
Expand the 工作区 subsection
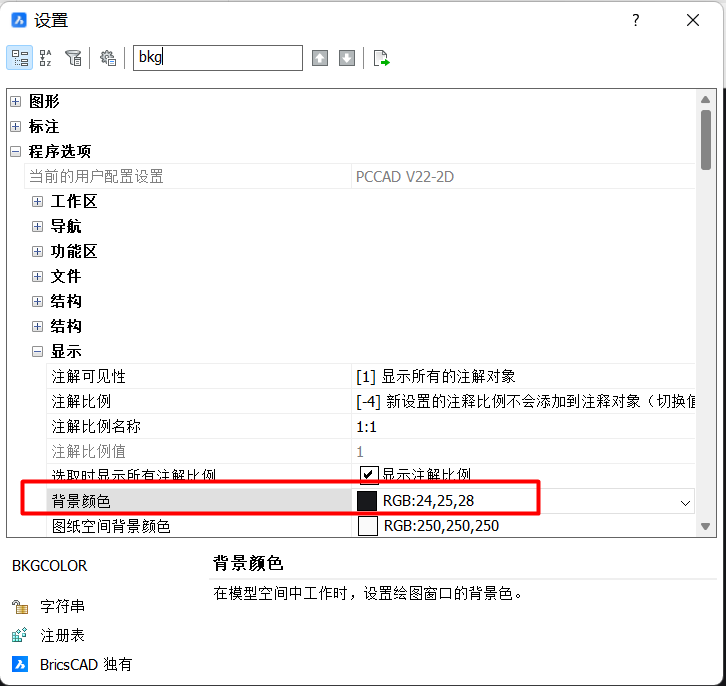point(37,201)
